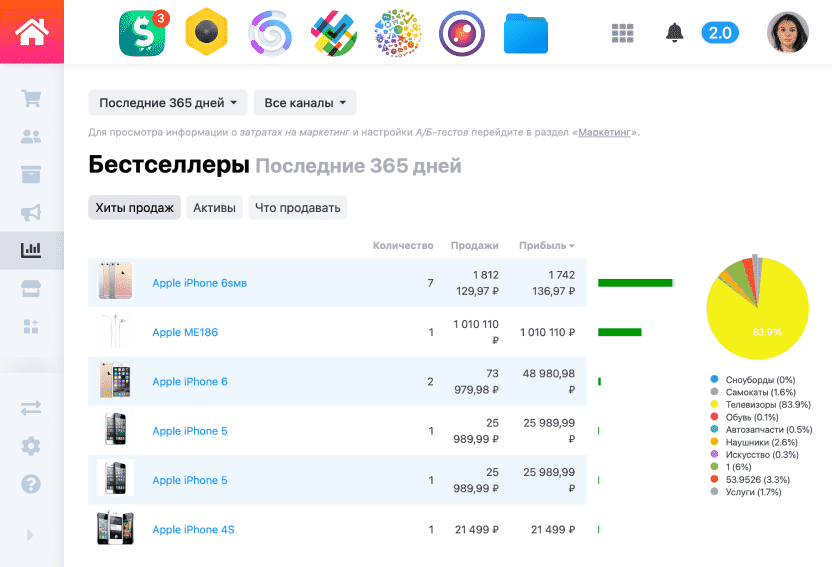This screenshot has height=567, width=833.
Task: Open Apple iPhone 4S product link
Action: (x=193, y=530)
